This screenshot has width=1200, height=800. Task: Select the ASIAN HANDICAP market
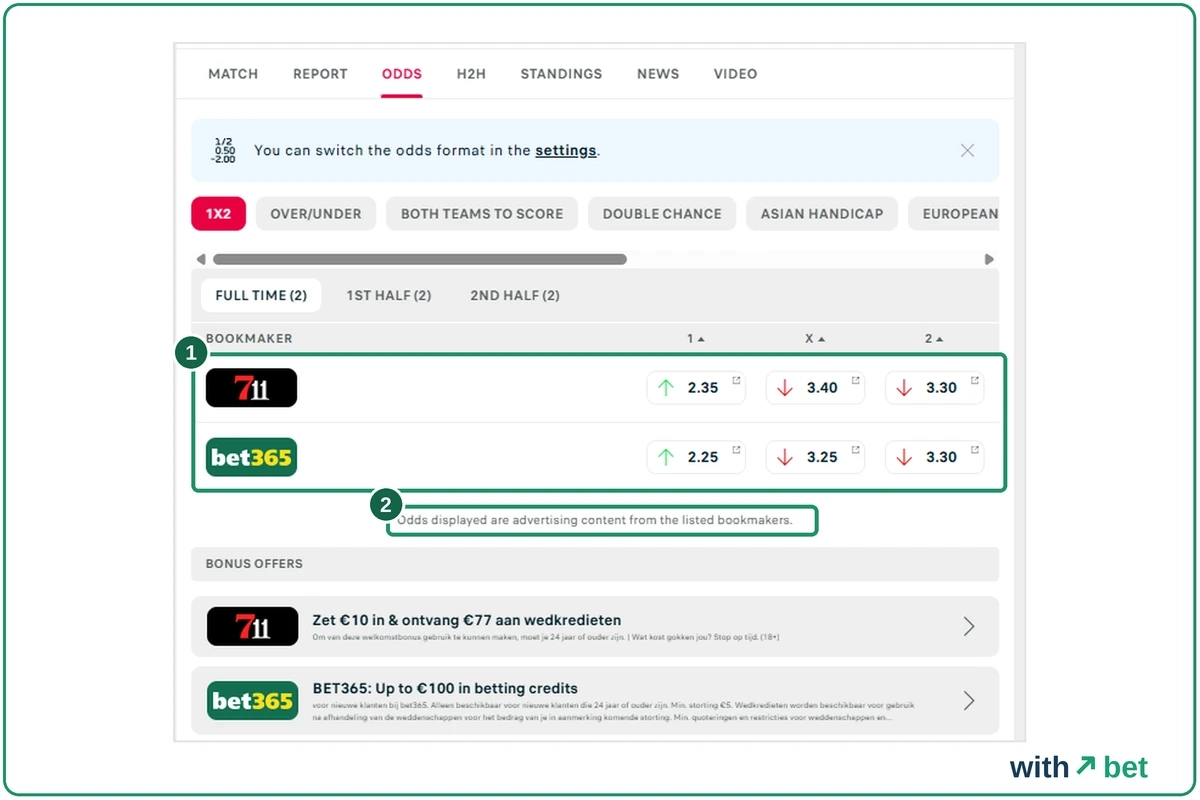point(822,213)
